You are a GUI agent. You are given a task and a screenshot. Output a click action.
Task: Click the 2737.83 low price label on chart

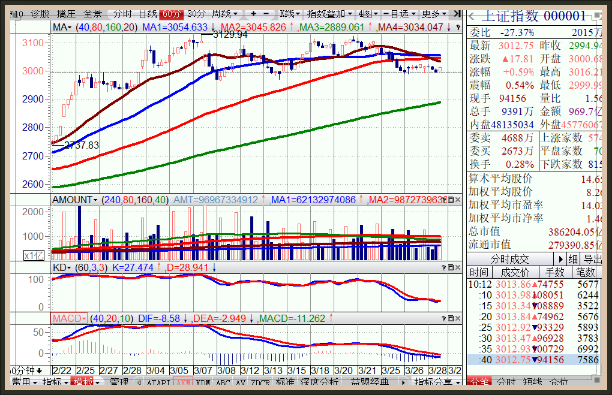pyautogui.click(x=81, y=145)
